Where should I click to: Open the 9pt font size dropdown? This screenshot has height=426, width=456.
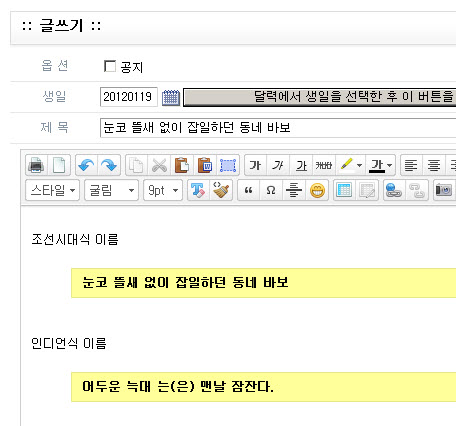163,191
